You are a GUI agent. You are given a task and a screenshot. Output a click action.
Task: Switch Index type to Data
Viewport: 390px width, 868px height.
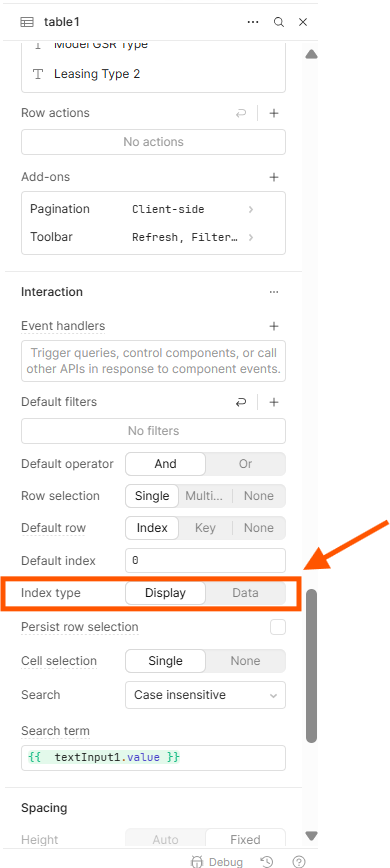tap(246, 593)
